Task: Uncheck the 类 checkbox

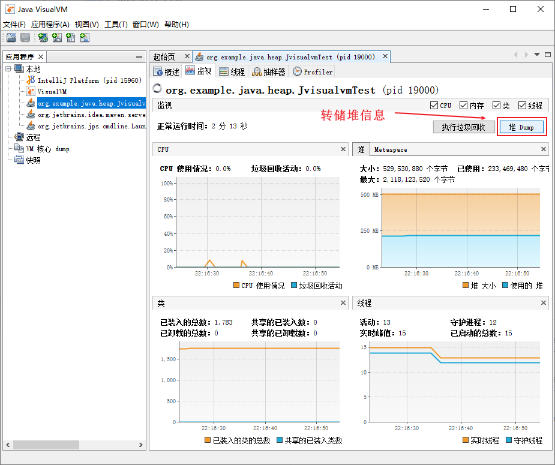Action: click(497, 105)
